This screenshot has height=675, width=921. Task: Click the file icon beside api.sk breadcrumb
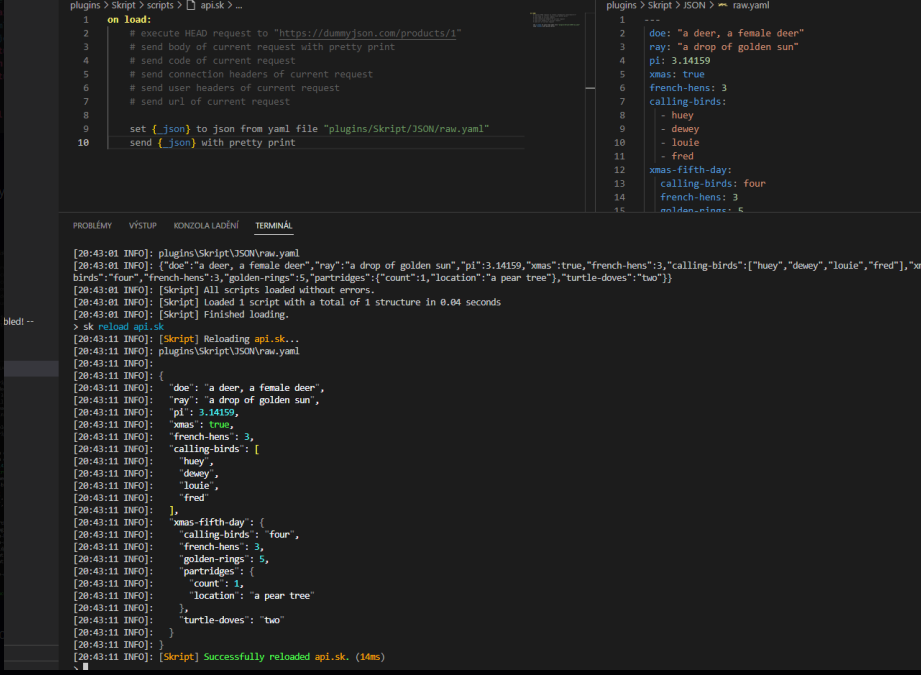[191, 5]
